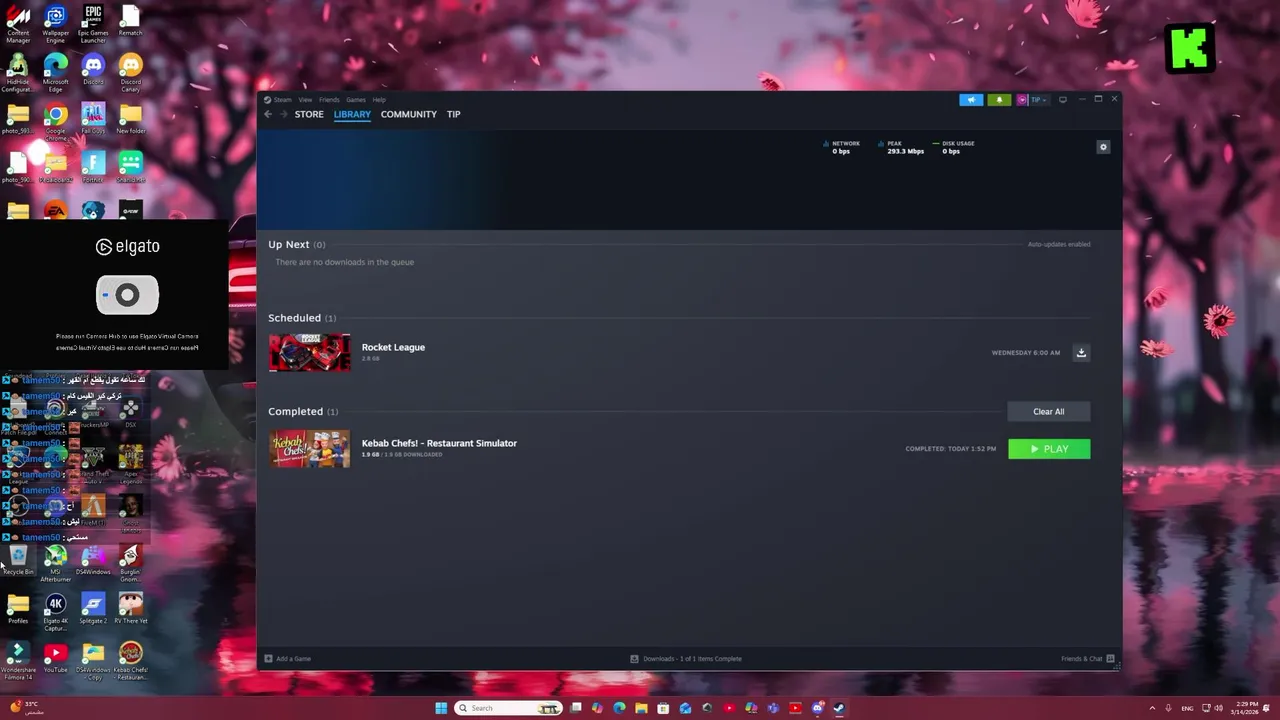Switch to the STORE tab

pyautogui.click(x=309, y=114)
